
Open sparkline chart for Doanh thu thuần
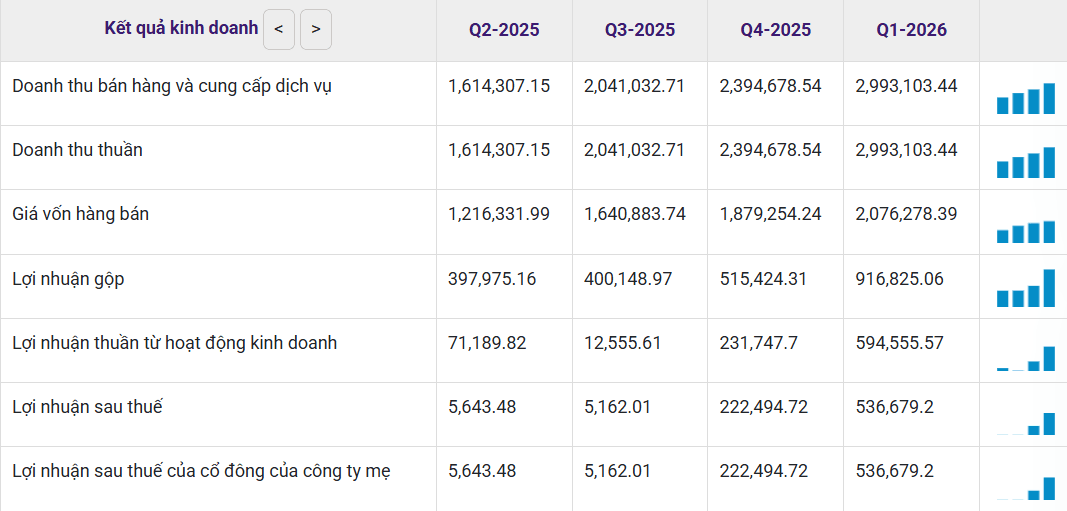1025,162
